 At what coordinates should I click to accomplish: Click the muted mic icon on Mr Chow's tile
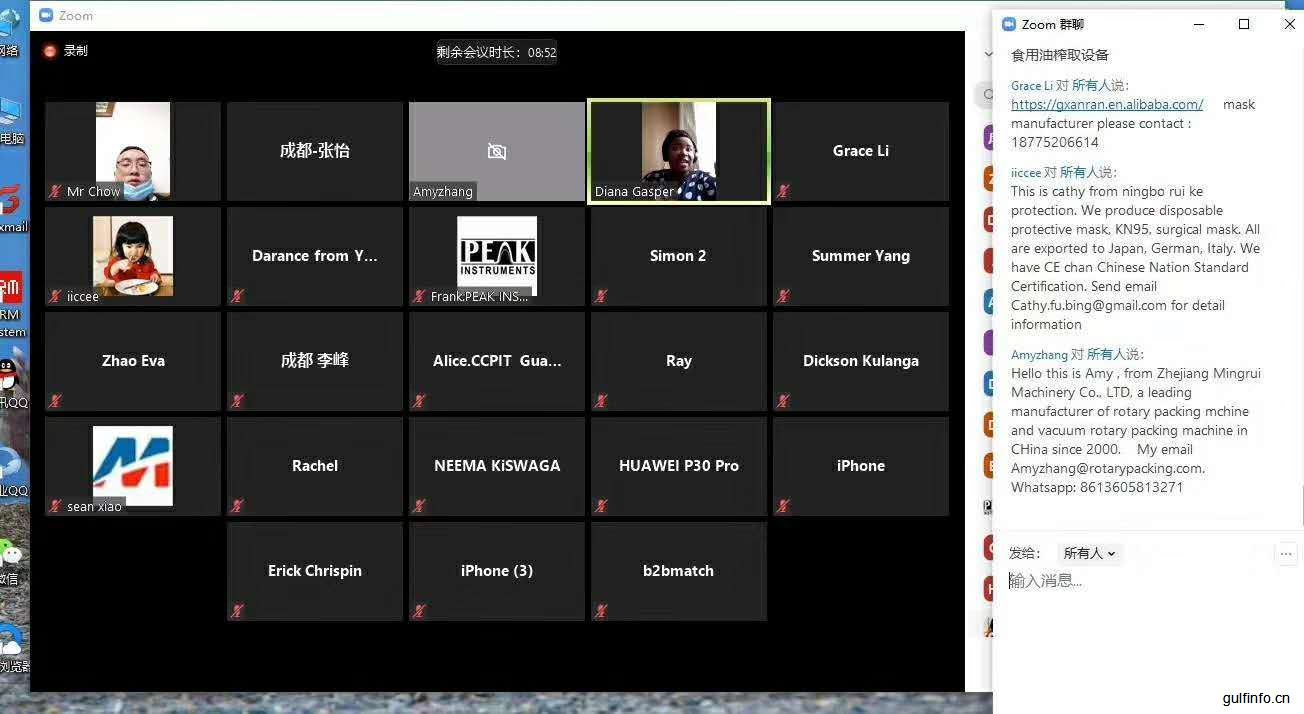click(x=56, y=191)
